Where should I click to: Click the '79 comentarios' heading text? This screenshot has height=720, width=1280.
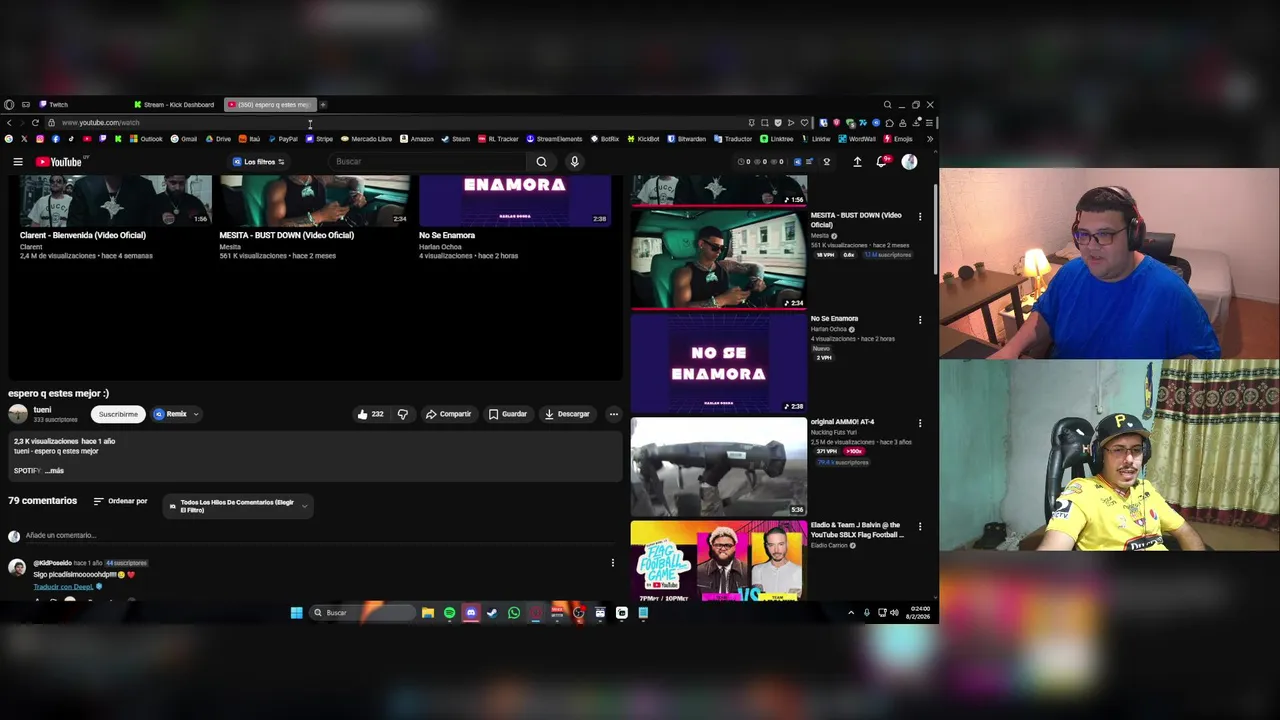tap(42, 501)
